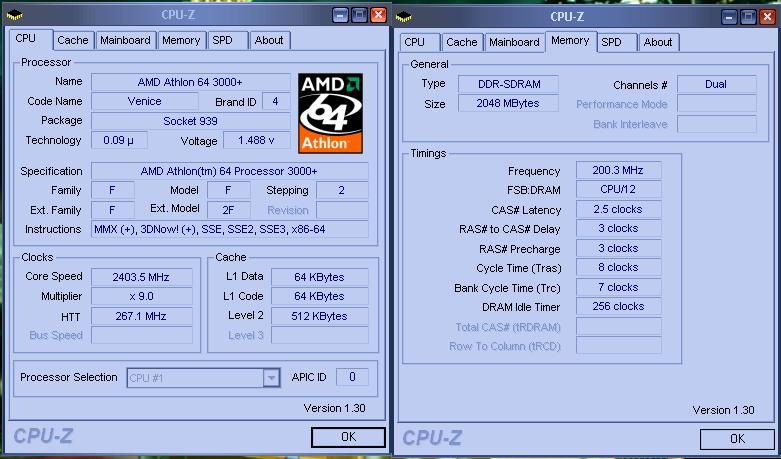This screenshot has height=459, width=781.
Task: Click the L1 Code cache value
Action: click(320, 297)
